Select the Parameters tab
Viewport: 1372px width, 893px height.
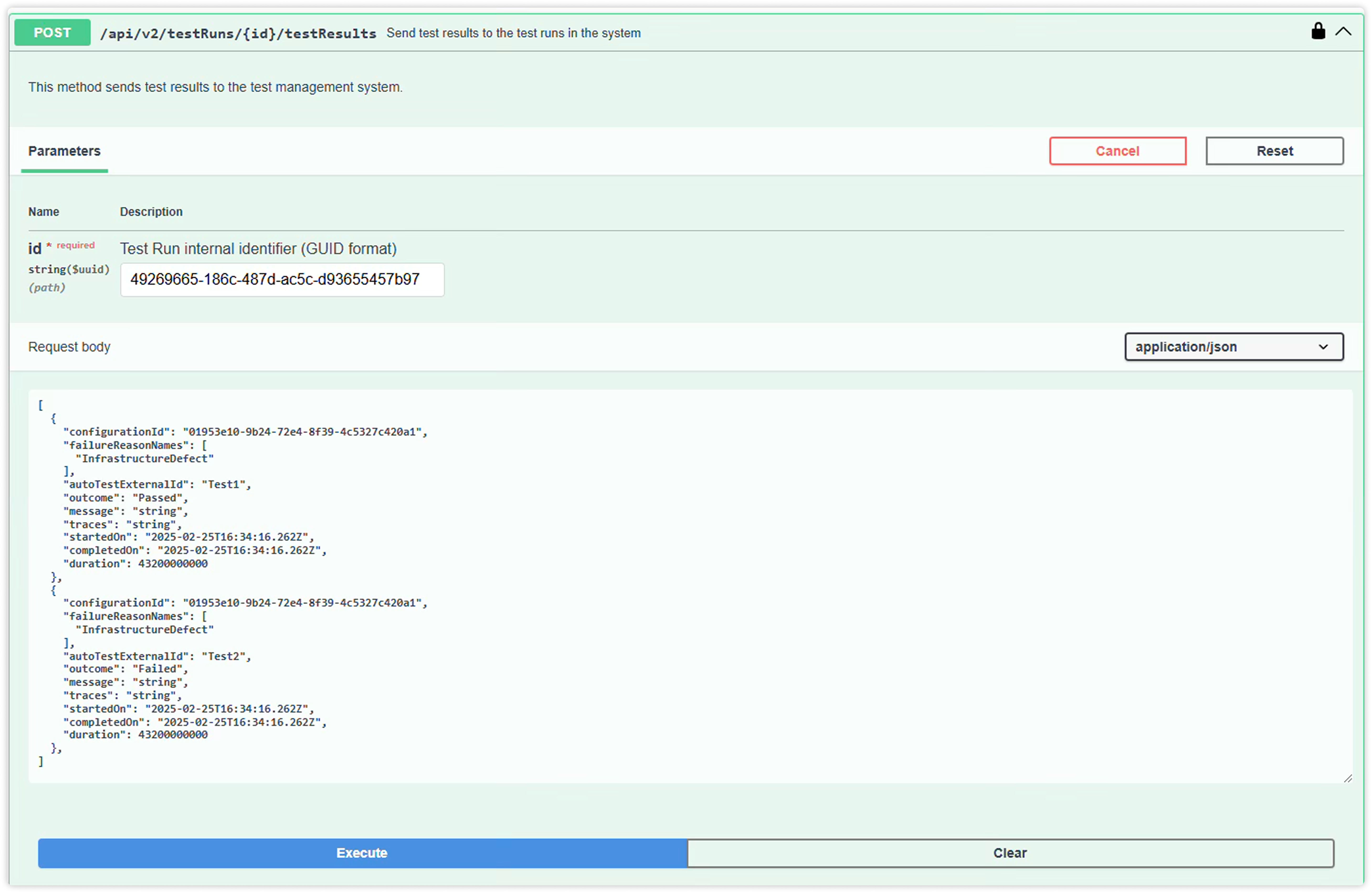point(64,151)
